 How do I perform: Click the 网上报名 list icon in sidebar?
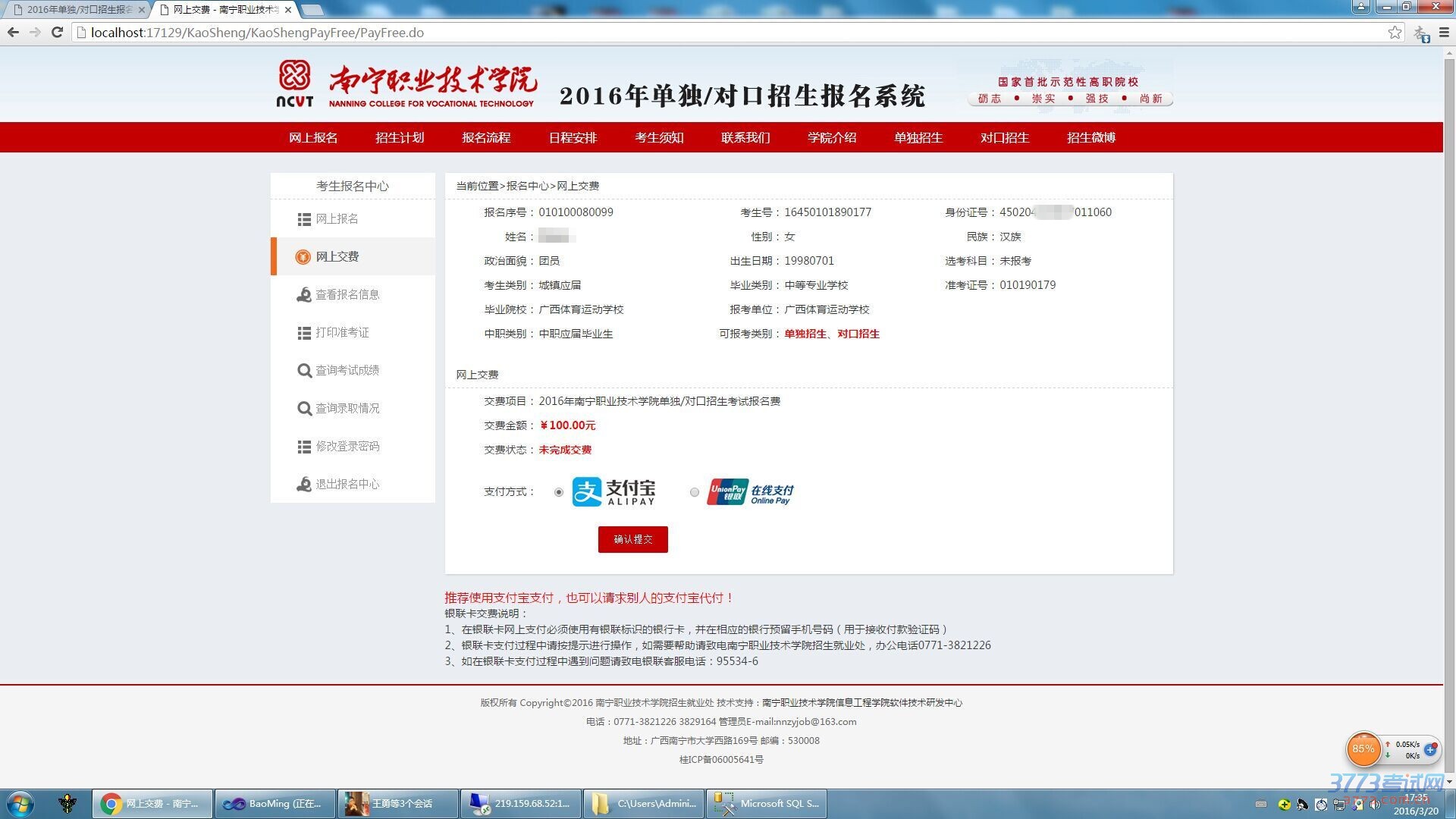click(x=304, y=219)
